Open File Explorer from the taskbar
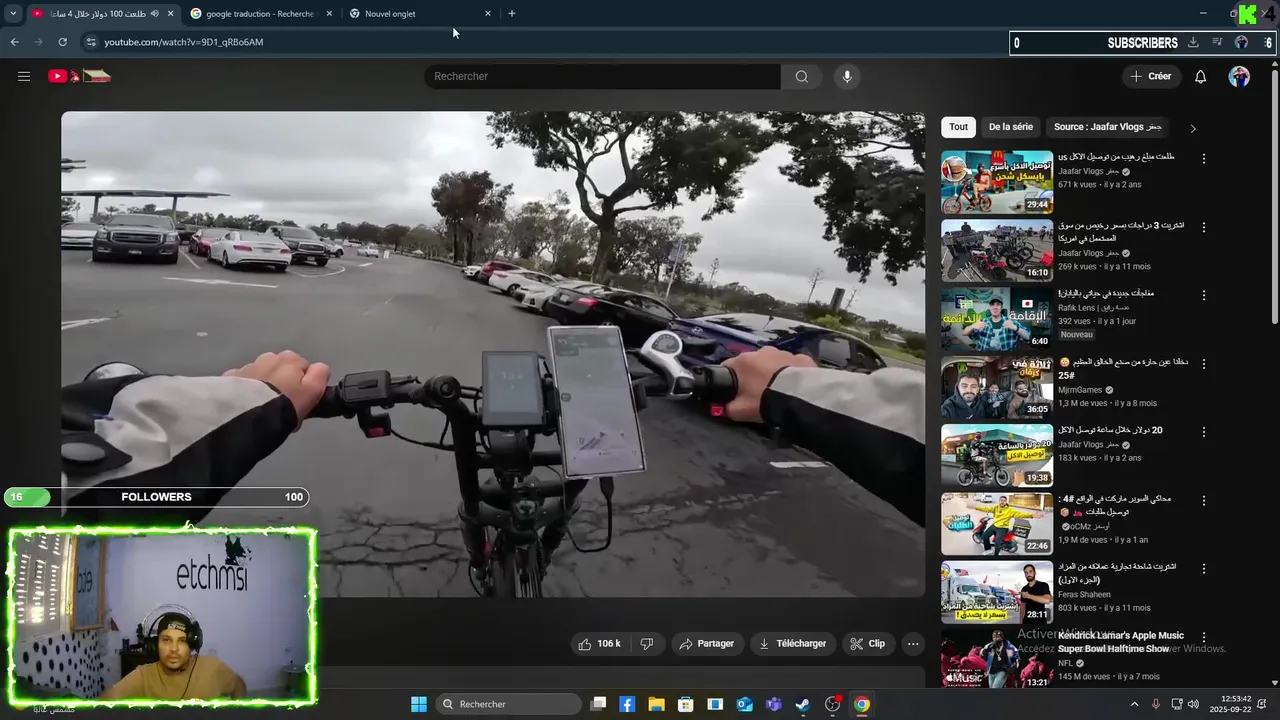1280x720 pixels. (656, 704)
